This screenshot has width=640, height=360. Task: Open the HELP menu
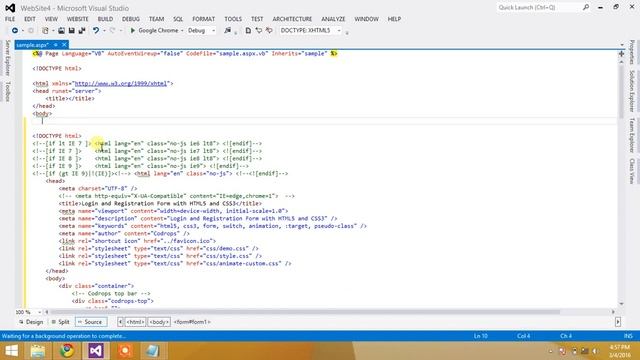tap(394, 19)
